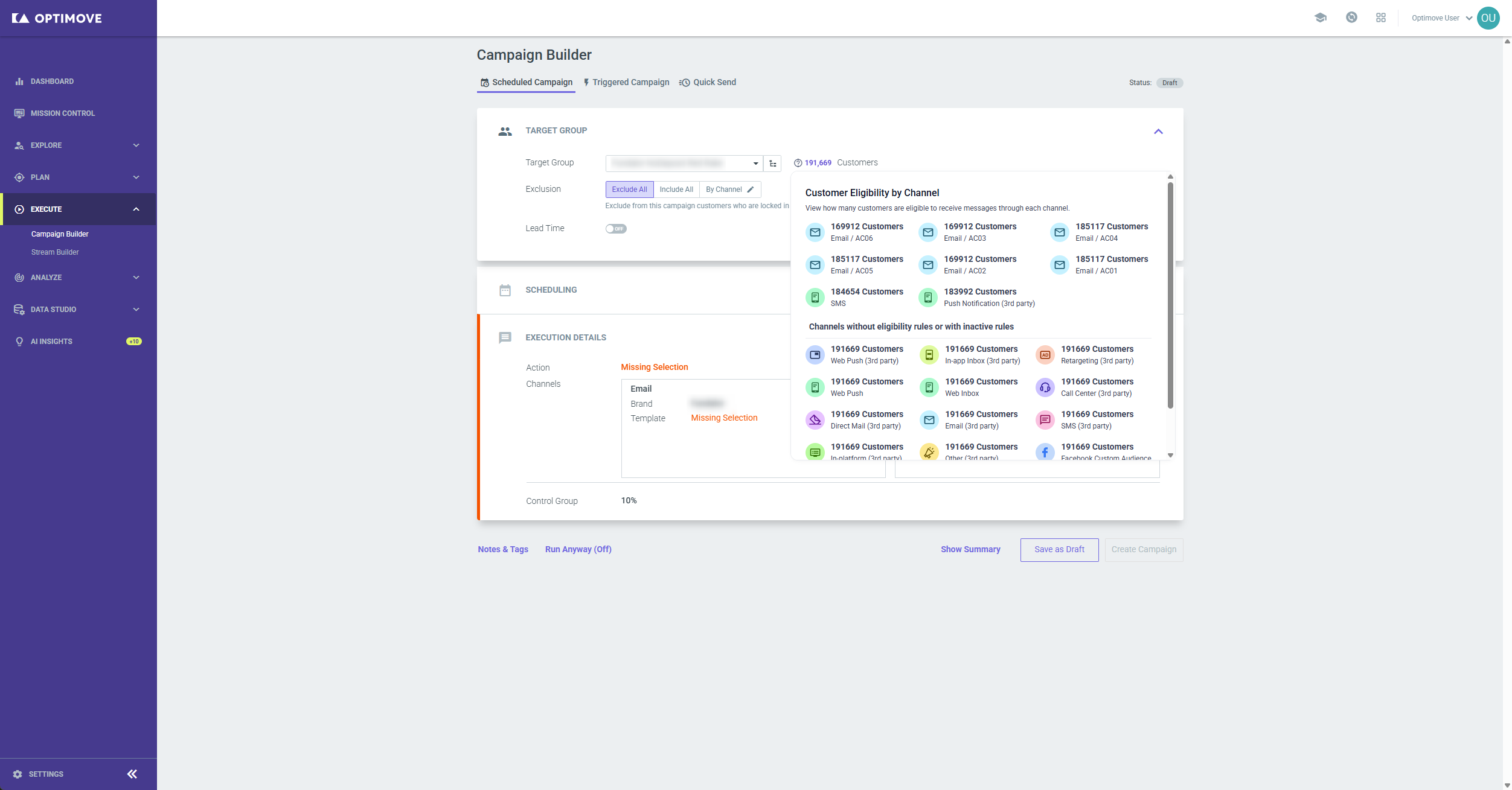Open the Show Summary link
This screenshot has height=790, width=1512.
point(970,550)
